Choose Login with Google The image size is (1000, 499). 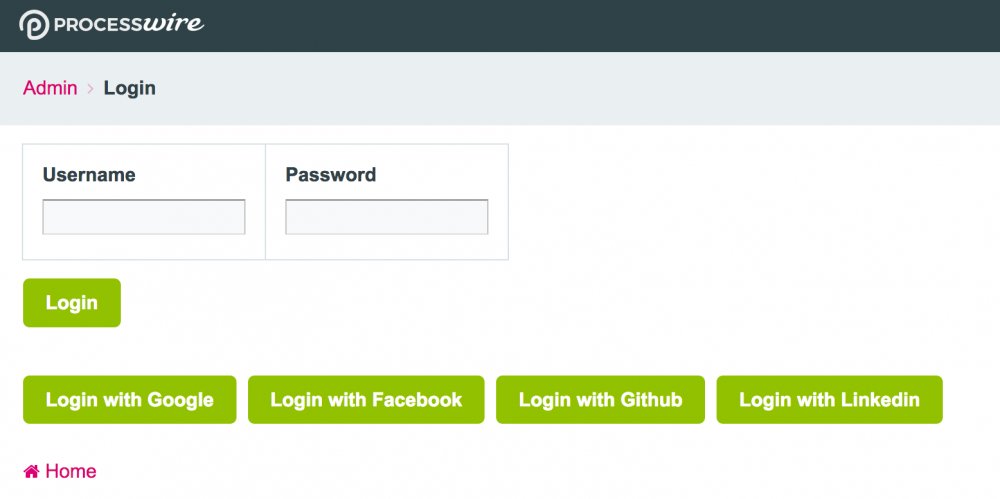point(130,400)
